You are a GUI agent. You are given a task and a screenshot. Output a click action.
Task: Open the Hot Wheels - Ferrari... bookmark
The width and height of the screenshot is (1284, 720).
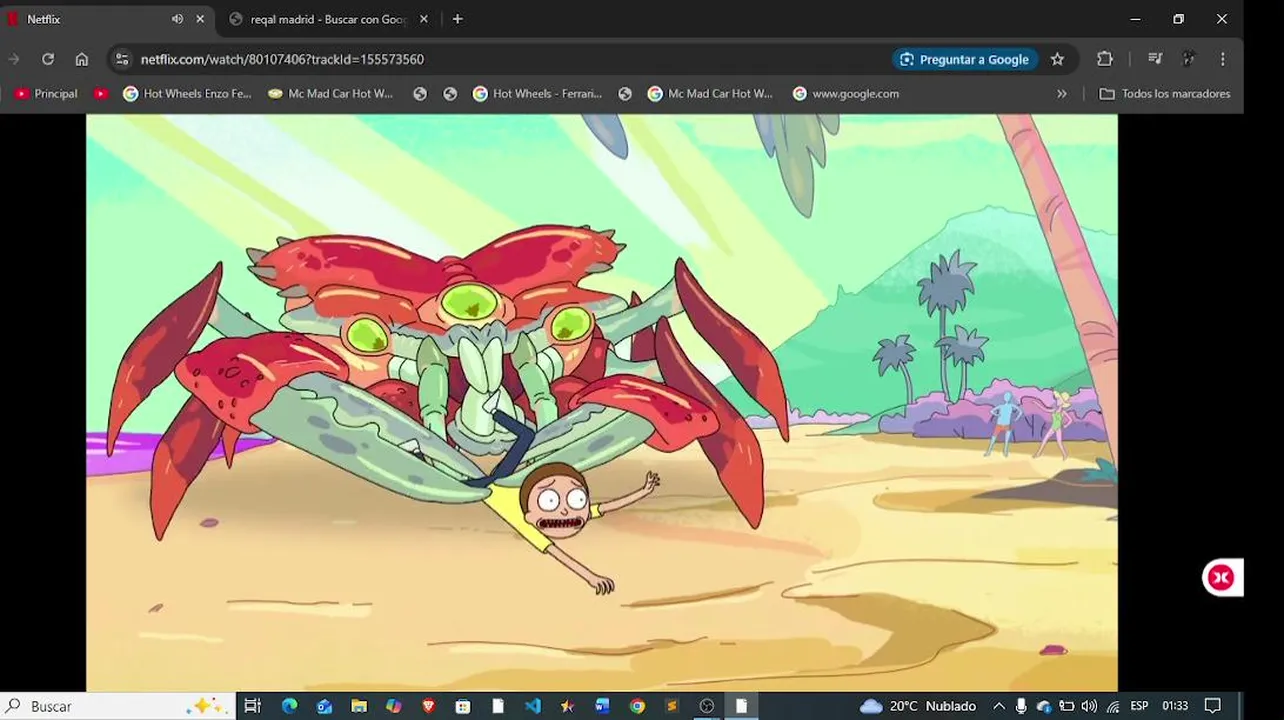click(537, 93)
